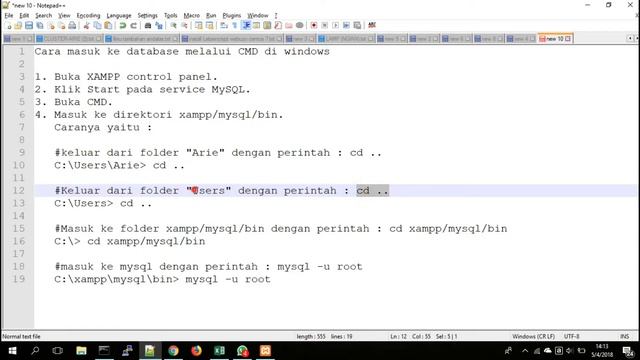Click the Find binoculars icon
Viewport: 640px width, 360px height.
point(148,26)
